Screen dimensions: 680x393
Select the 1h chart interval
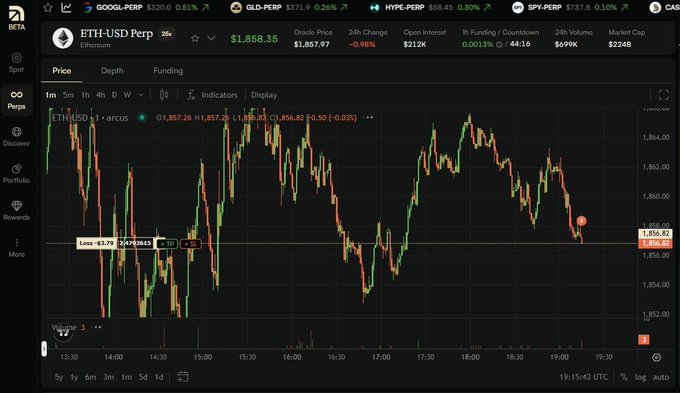pos(85,95)
